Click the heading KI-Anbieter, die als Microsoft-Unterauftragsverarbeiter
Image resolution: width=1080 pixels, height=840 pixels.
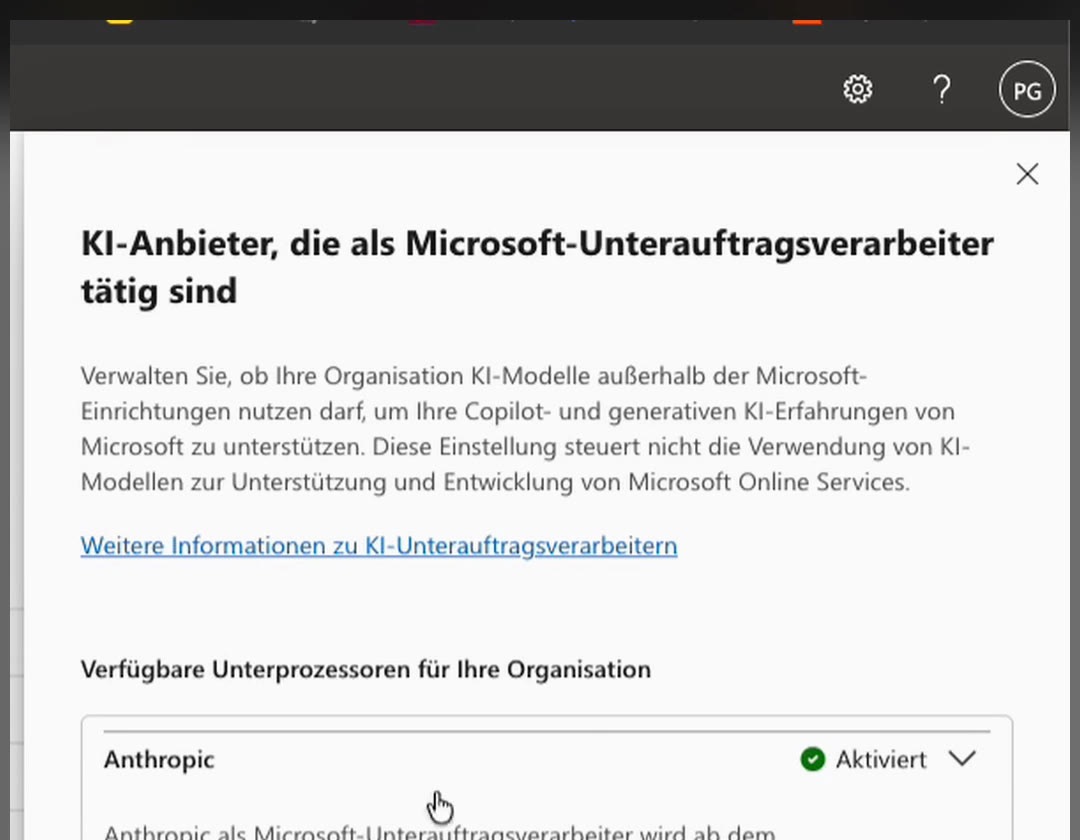[x=537, y=267]
